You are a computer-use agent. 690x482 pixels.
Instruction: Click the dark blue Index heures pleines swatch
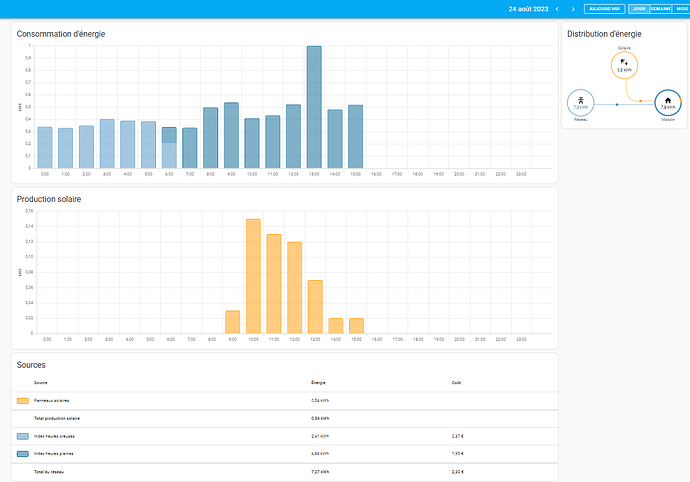pos(23,453)
